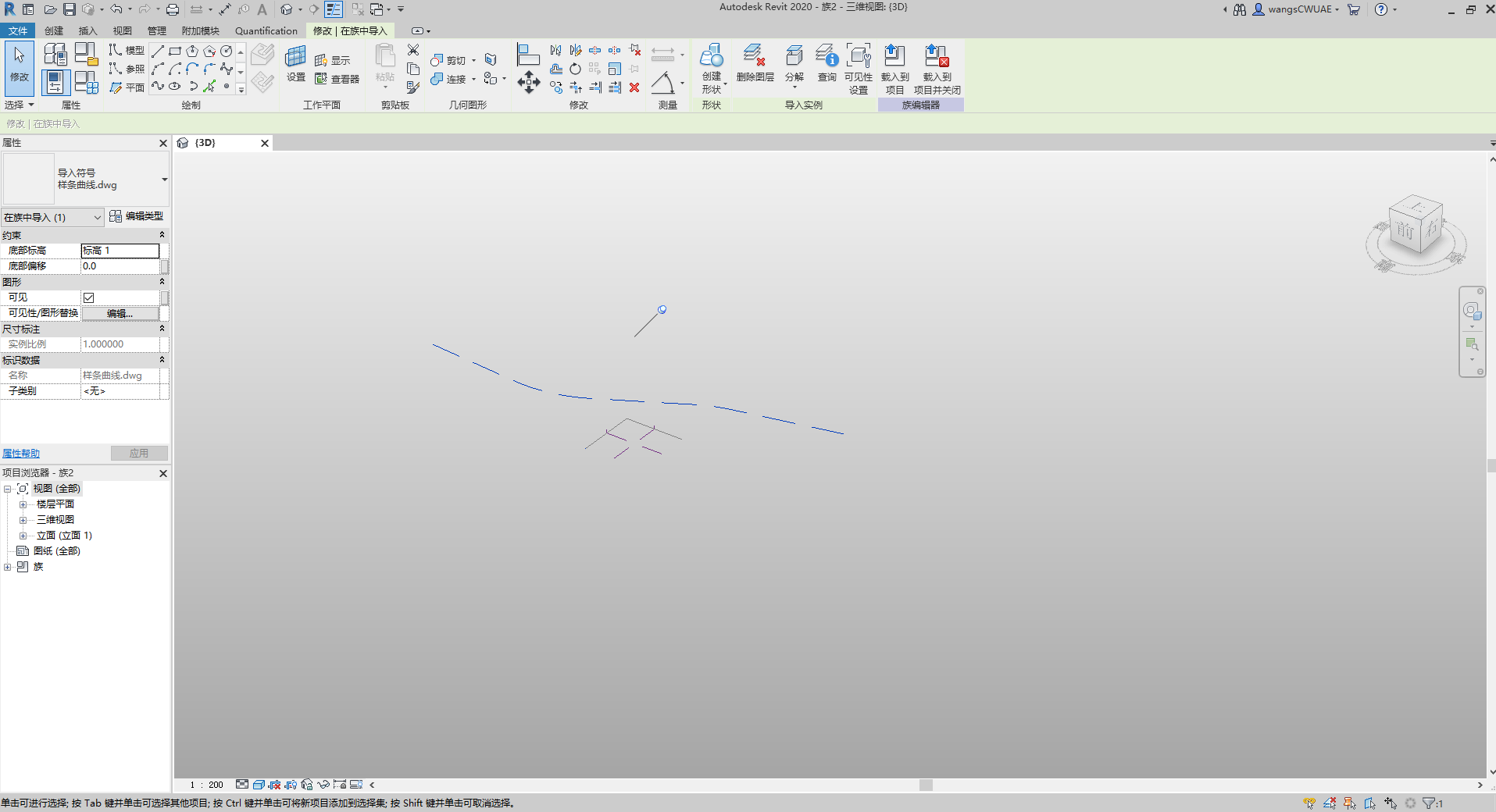Expand the 楼层平面 tree node
Screen dimensions: 1496x812
[23, 504]
